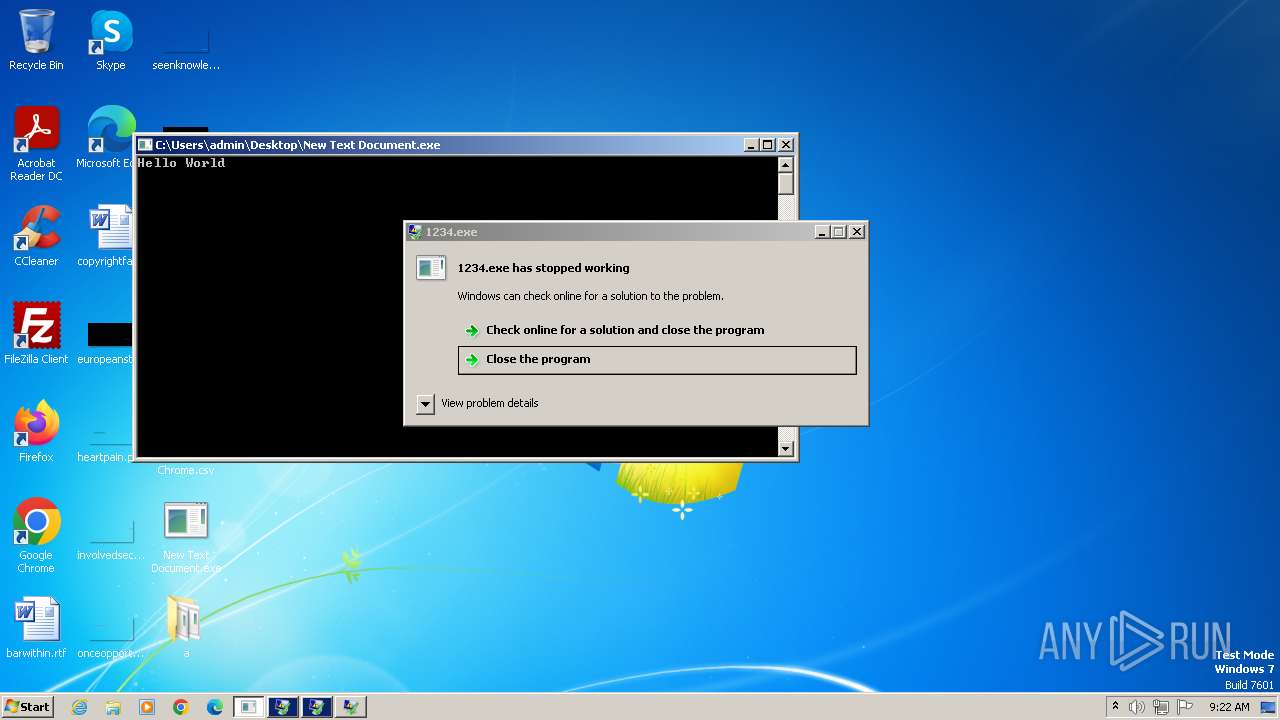Select the copyrightfa... Word document icon
The height and width of the screenshot is (720, 1280).
[x=108, y=236]
